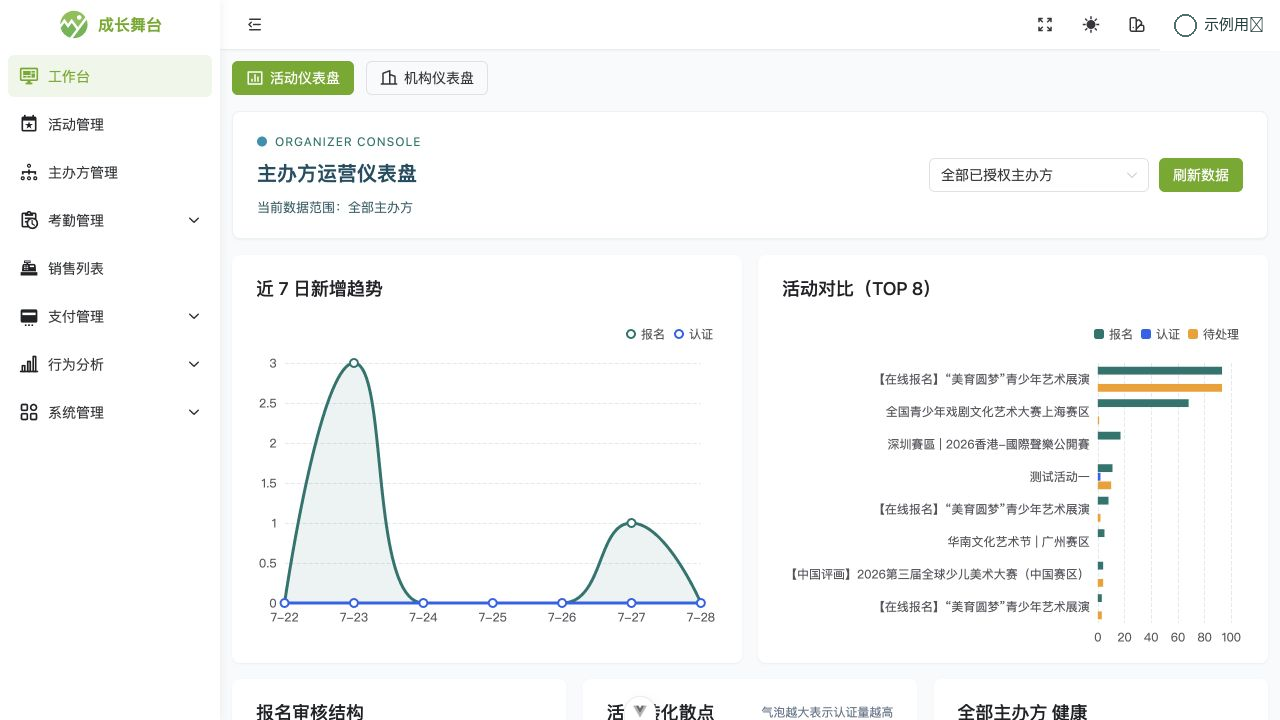Screen dimensions: 1280x720
Task: Expand the 系统管理 submenu chevron
Action: [194, 412]
